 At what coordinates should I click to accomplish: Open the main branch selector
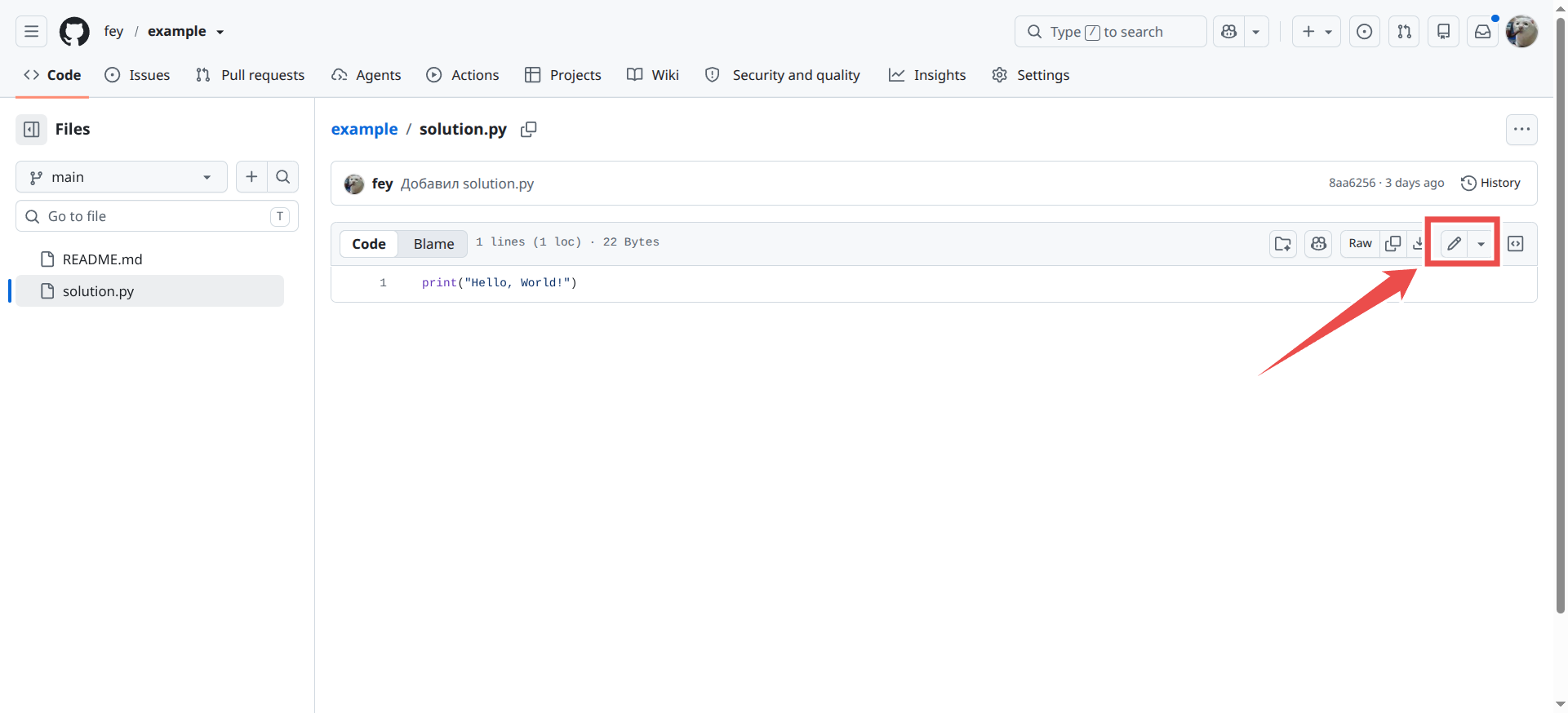(x=122, y=177)
